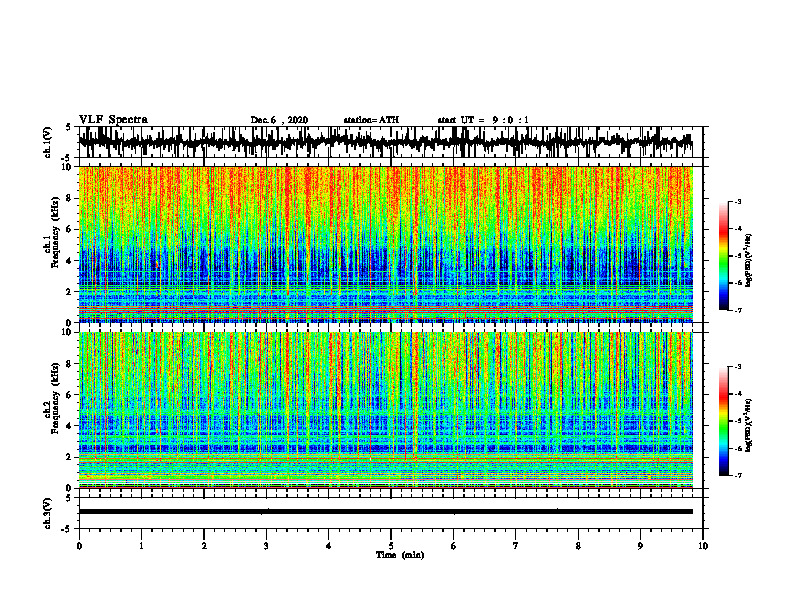Click the "-7" label on ch.2 colorbar
Viewport: 792px width, 612px height.
(x=738, y=476)
